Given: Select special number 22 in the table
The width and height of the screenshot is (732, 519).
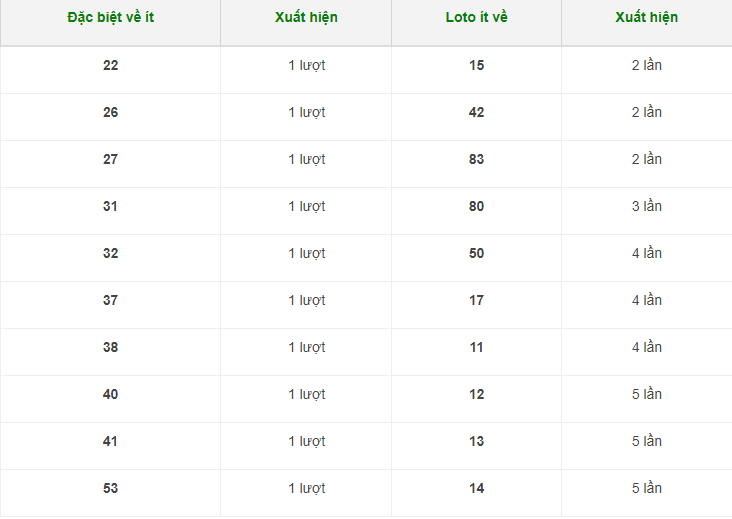Looking at the screenshot, I should pyautogui.click(x=110, y=65).
